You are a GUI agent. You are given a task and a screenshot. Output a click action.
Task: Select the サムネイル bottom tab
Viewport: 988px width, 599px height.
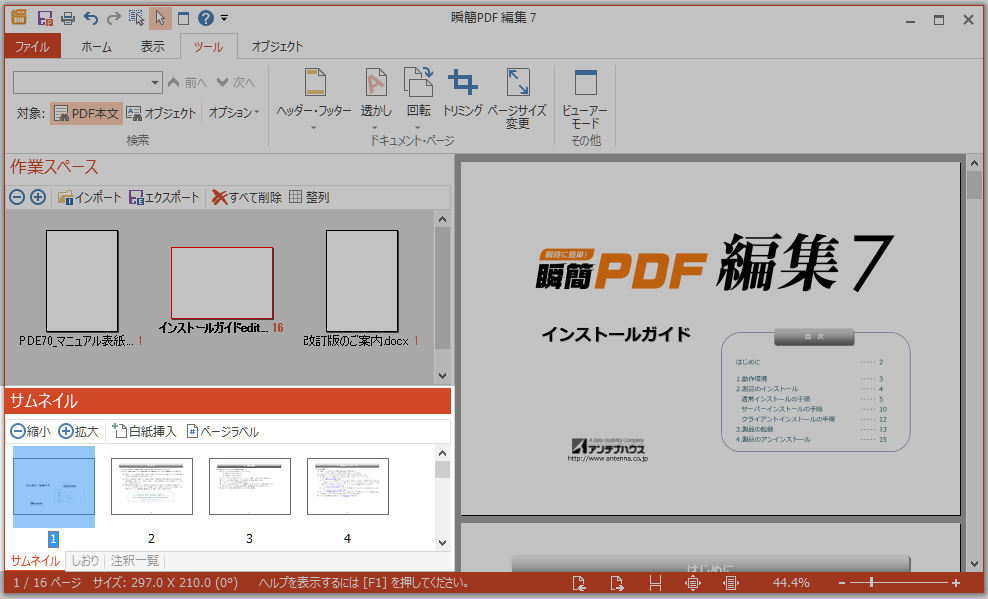(35, 561)
